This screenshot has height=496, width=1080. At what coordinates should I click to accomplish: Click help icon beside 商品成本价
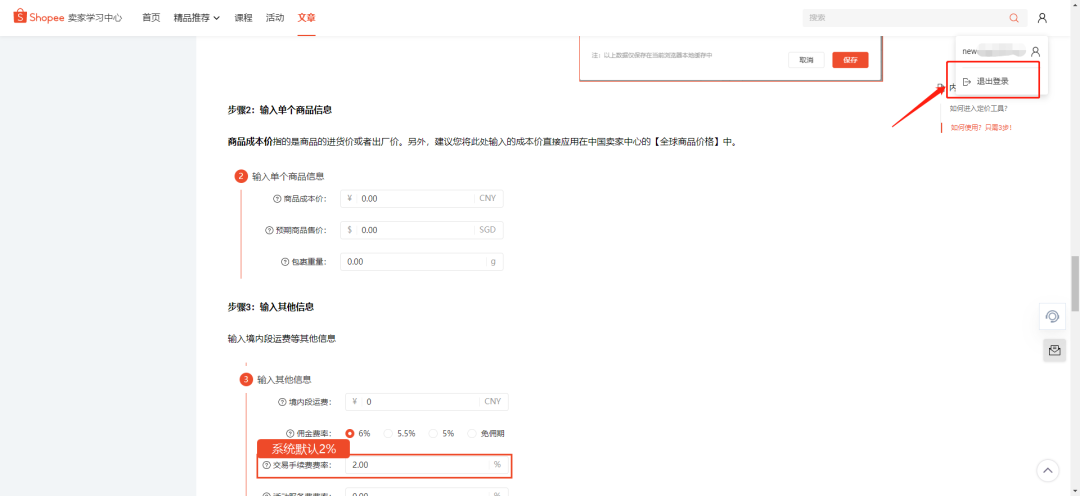(278, 198)
